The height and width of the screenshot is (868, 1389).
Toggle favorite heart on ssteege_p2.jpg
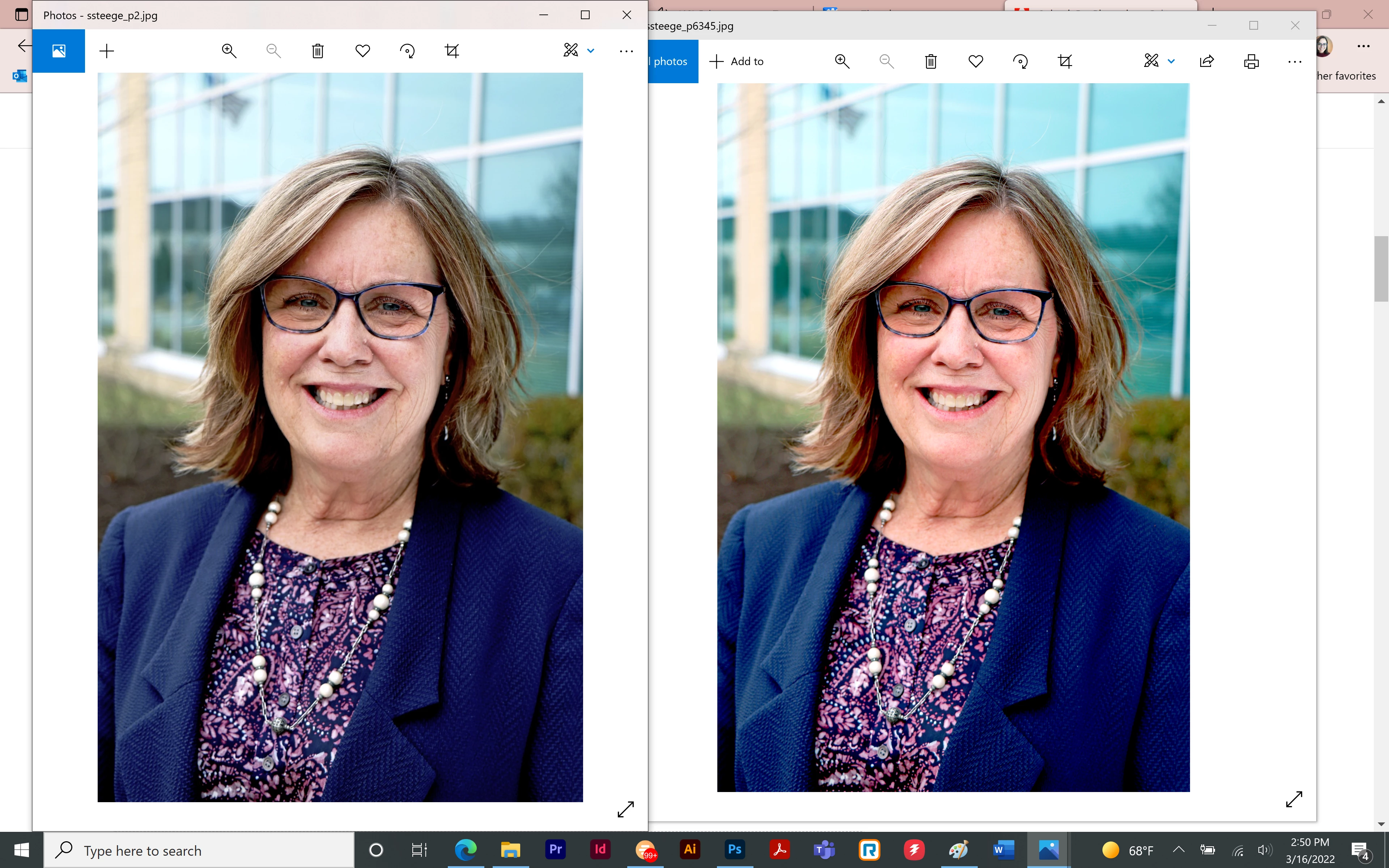tap(362, 51)
